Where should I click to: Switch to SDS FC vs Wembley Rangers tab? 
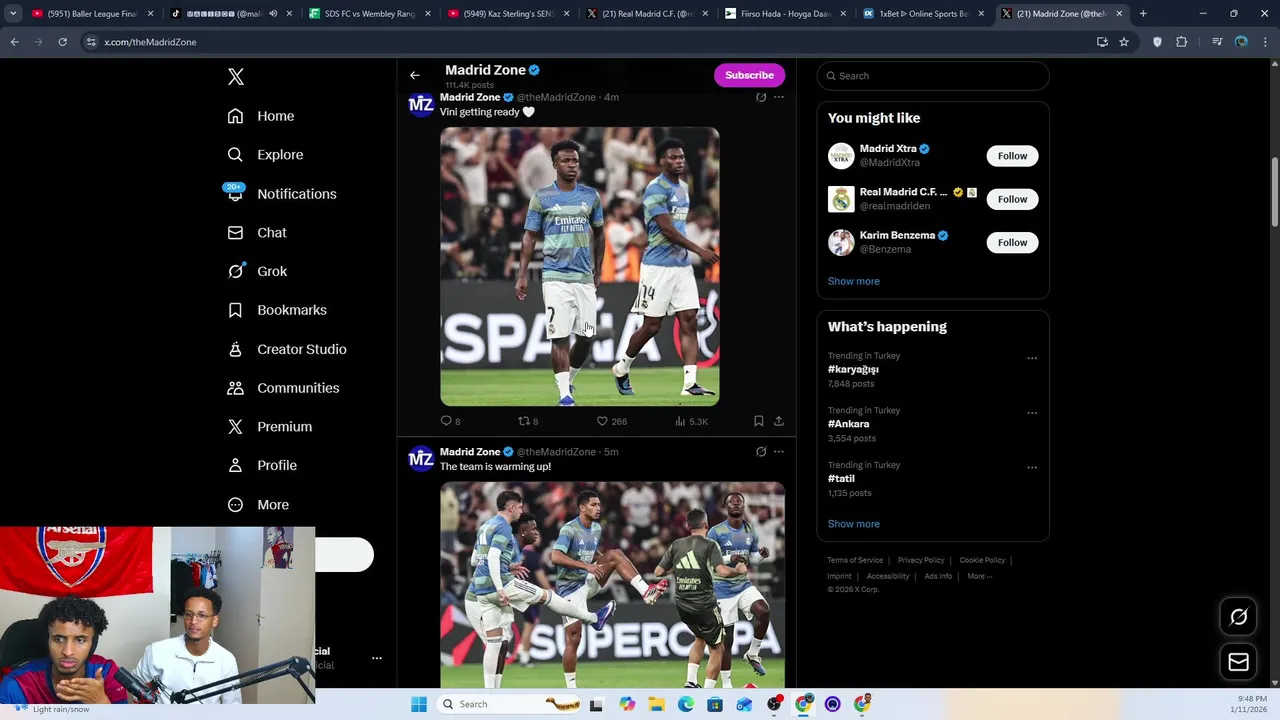pyautogui.click(x=367, y=14)
